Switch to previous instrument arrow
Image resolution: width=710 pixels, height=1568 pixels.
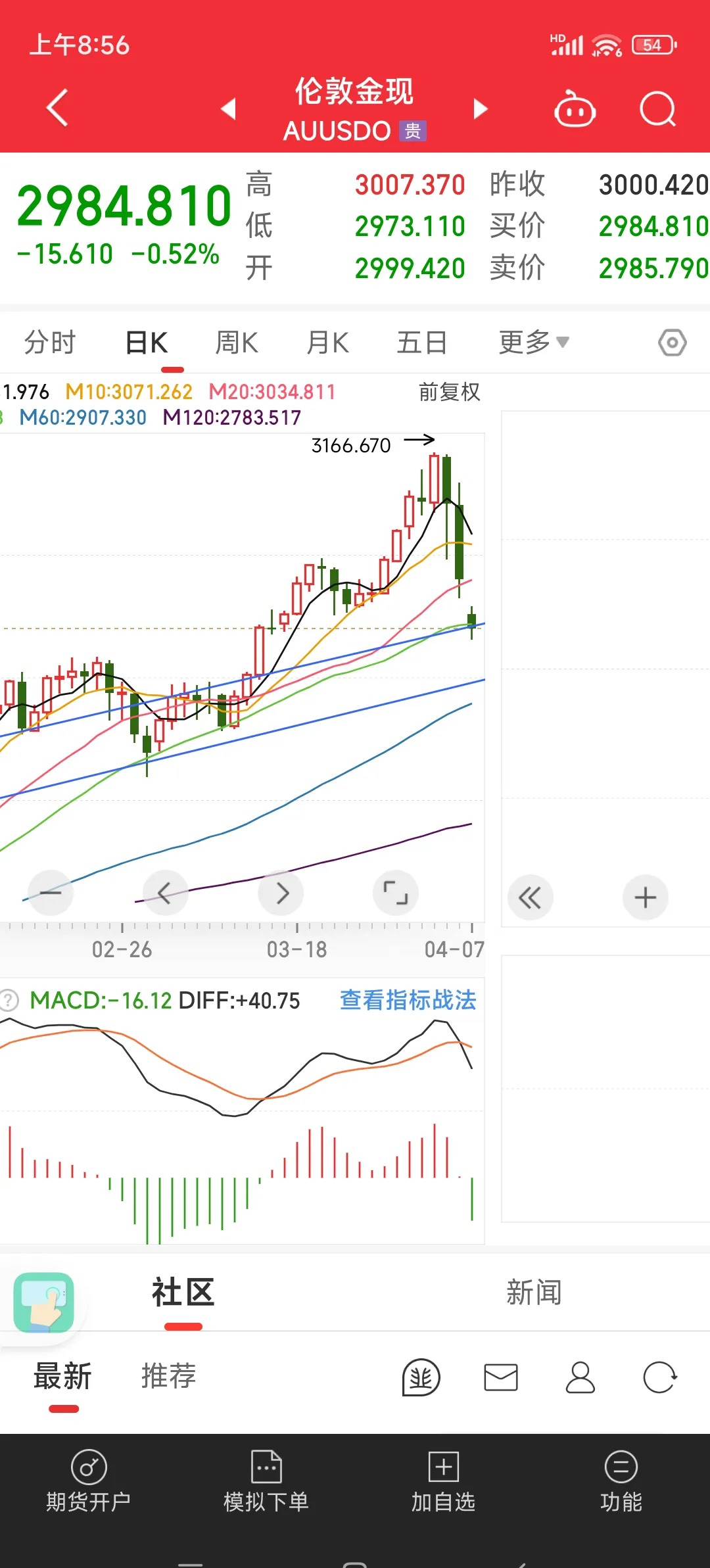click(x=228, y=109)
